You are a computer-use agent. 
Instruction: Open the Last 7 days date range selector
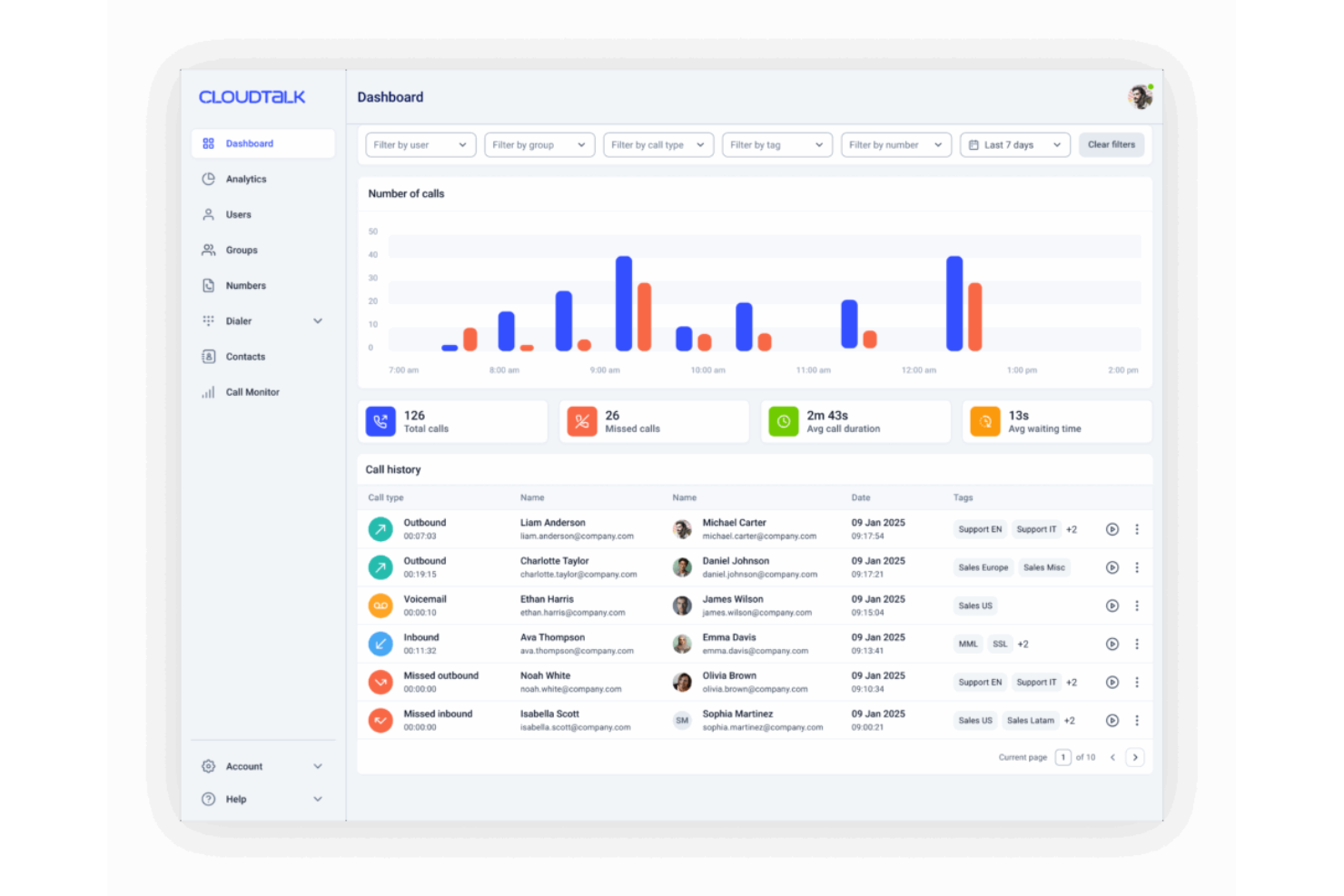(x=1014, y=144)
